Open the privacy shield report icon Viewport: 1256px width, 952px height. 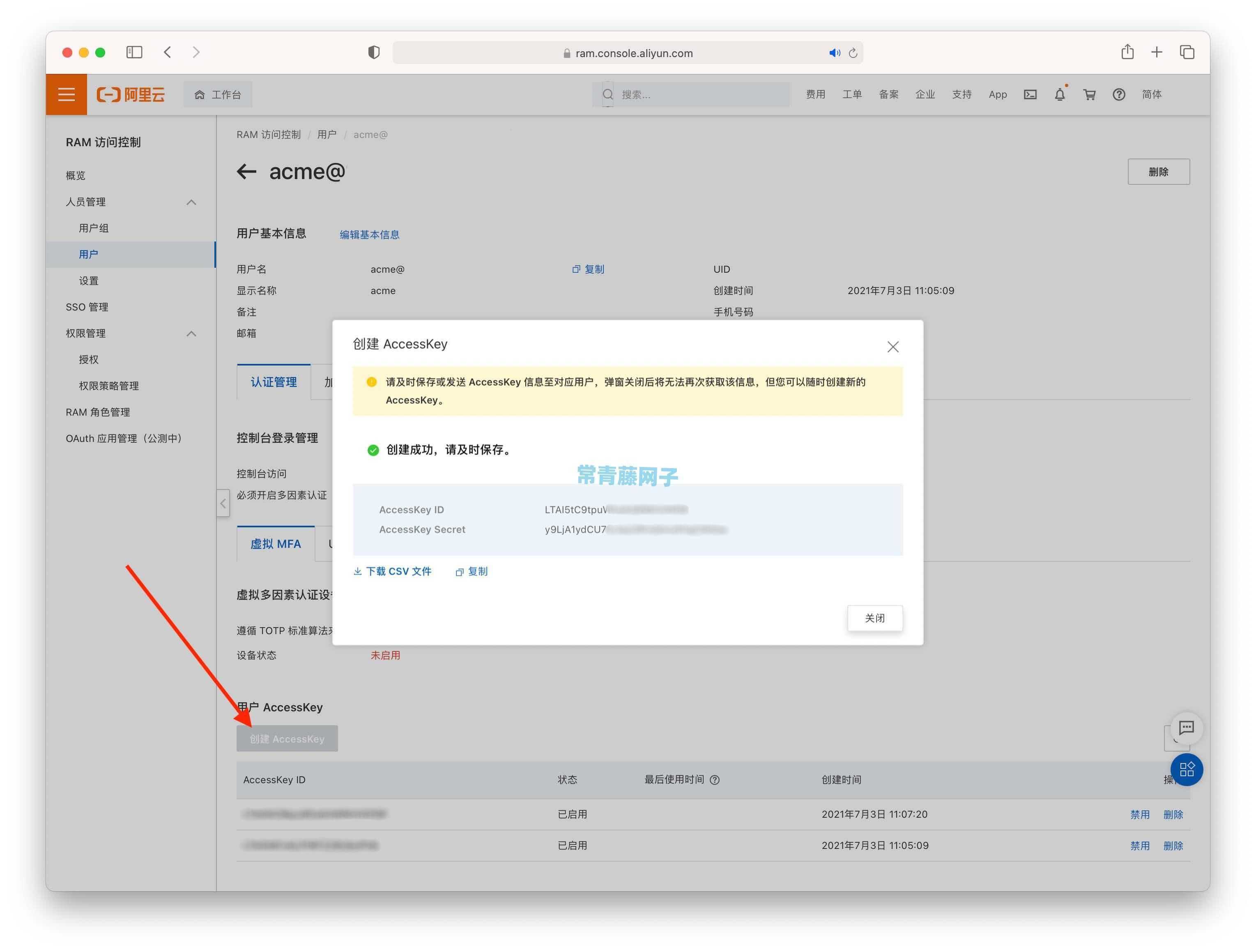(x=374, y=52)
